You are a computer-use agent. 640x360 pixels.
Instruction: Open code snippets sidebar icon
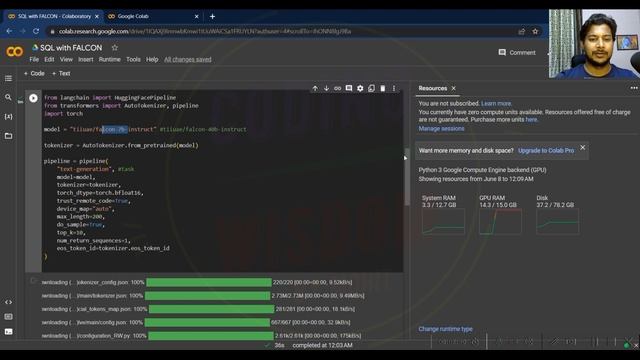pyautogui.click(x=8, y=302)
